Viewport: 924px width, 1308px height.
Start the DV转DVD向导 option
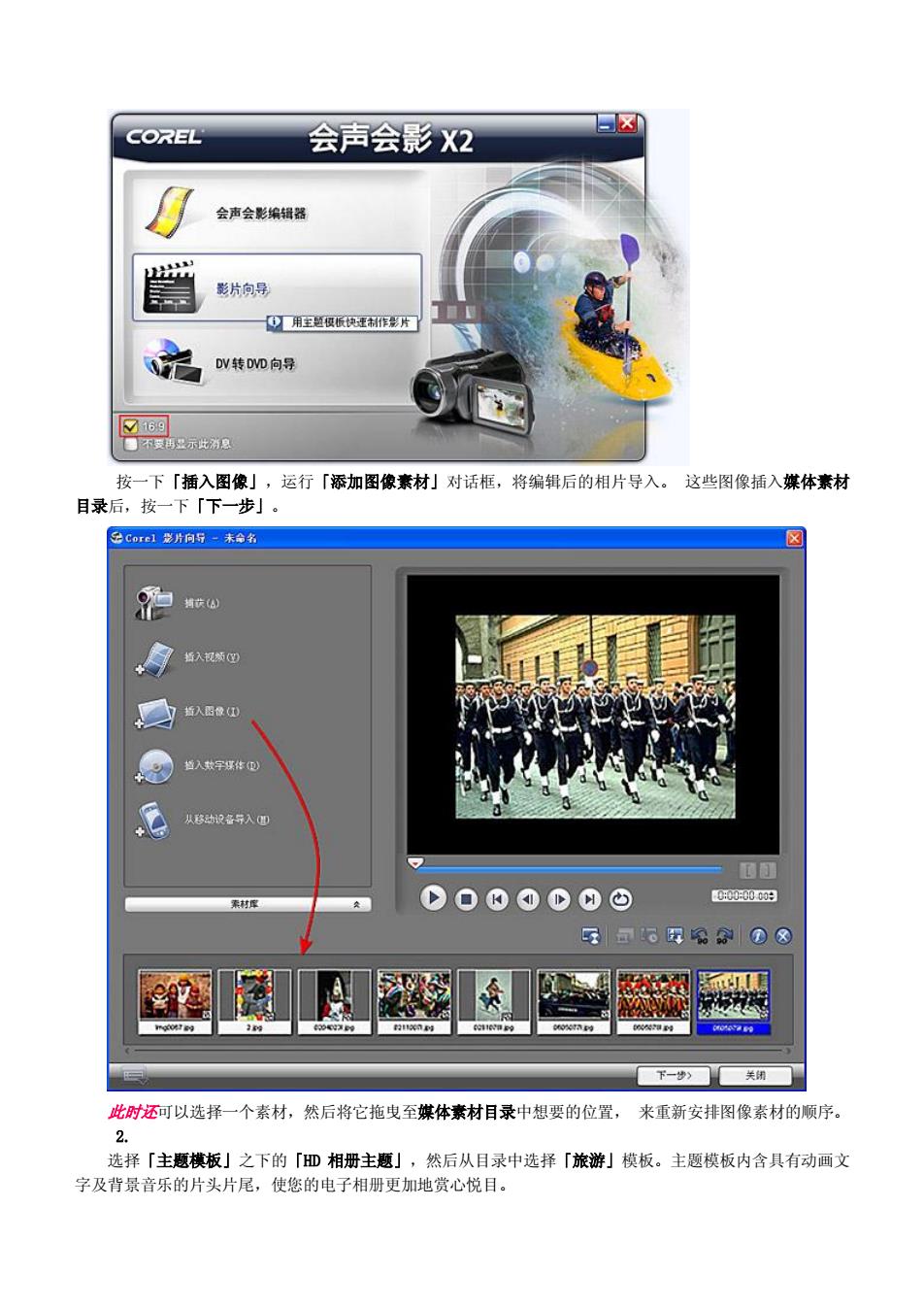277,363
